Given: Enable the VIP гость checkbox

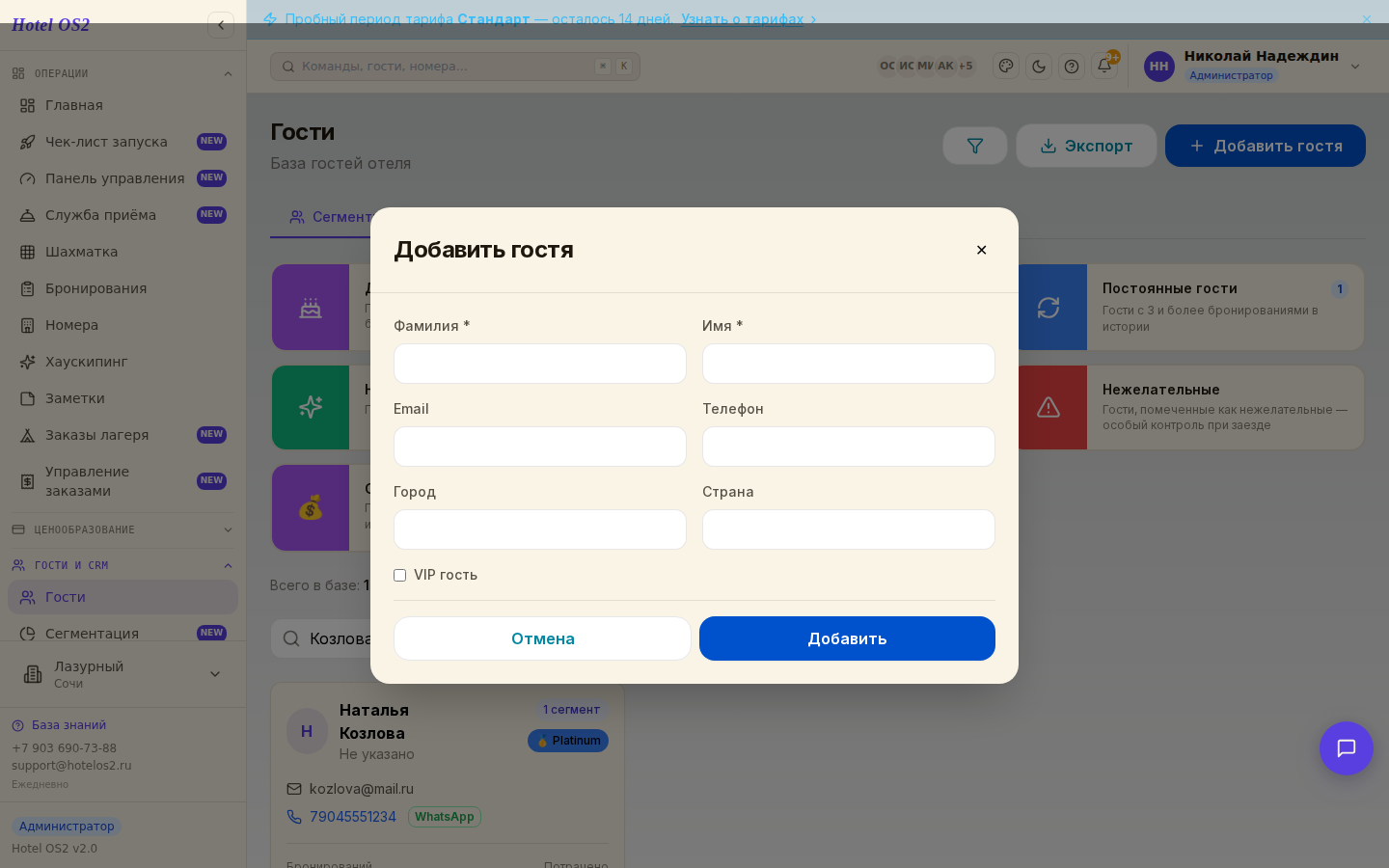Looking at the screenshot, I should tap(399, 575).
